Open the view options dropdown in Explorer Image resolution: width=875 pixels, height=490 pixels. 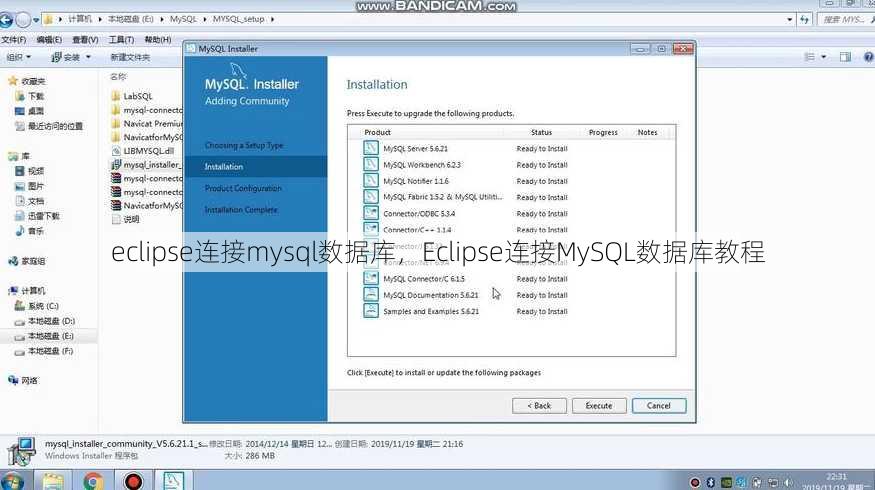point(824,57)
